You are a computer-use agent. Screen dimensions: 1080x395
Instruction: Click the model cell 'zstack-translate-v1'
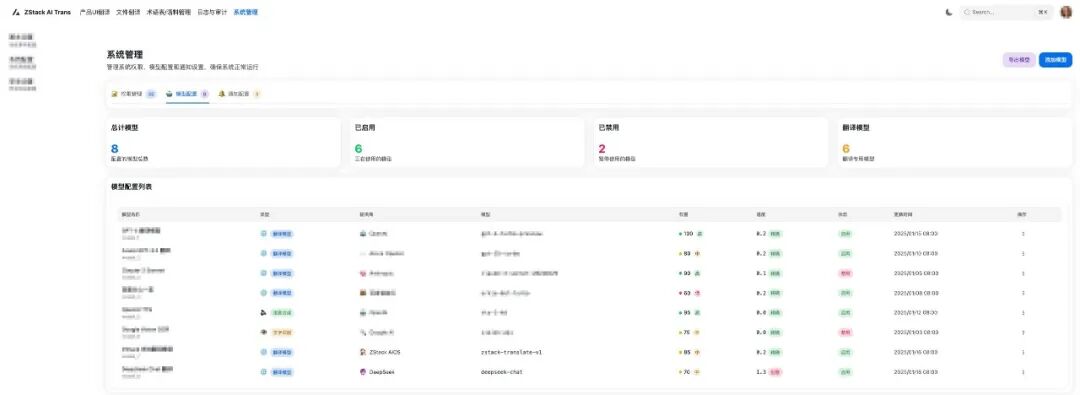[512, 352]
